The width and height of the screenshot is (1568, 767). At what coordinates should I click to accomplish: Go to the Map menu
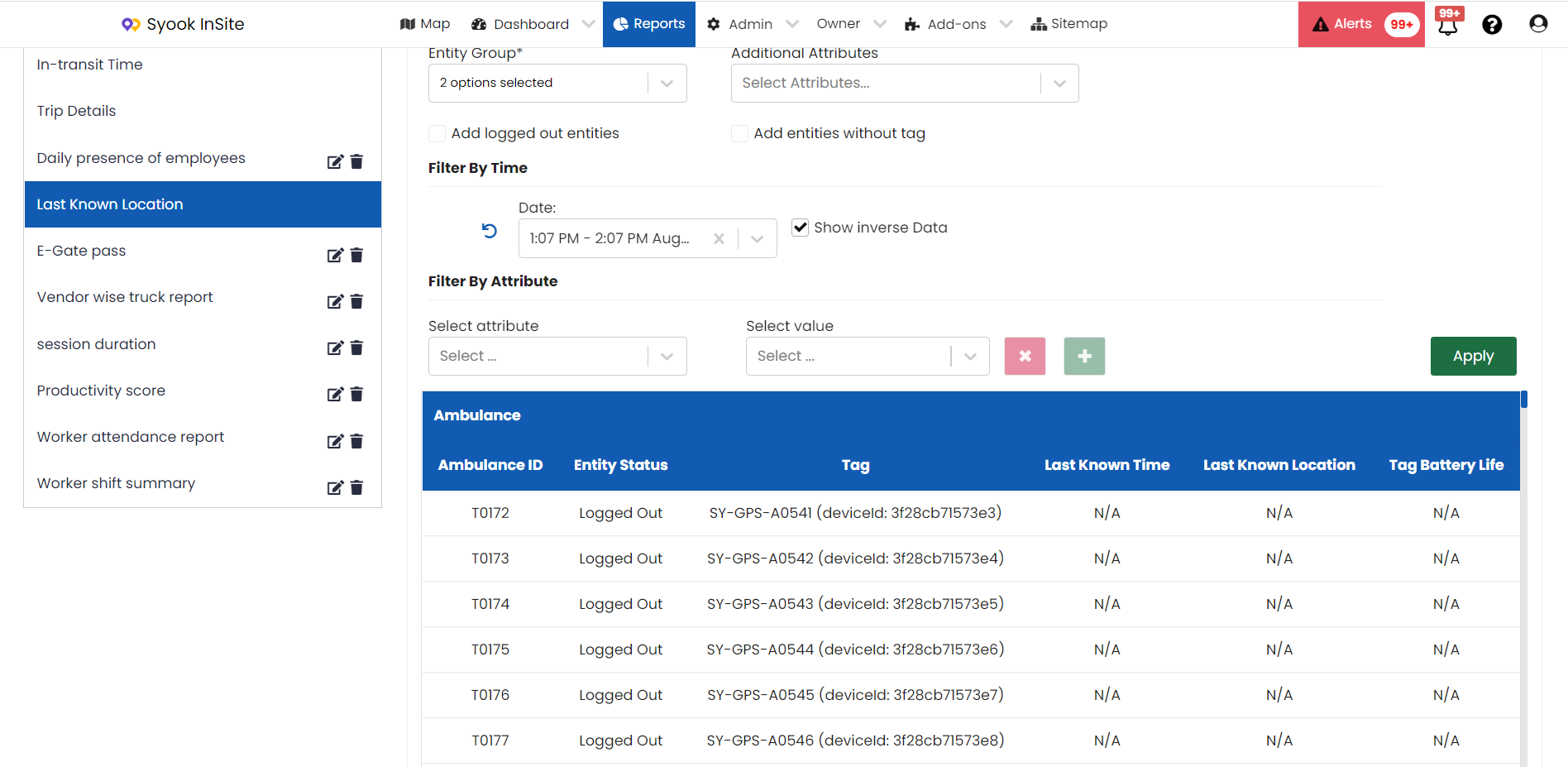pyautogui.click(x=425, y=24)
